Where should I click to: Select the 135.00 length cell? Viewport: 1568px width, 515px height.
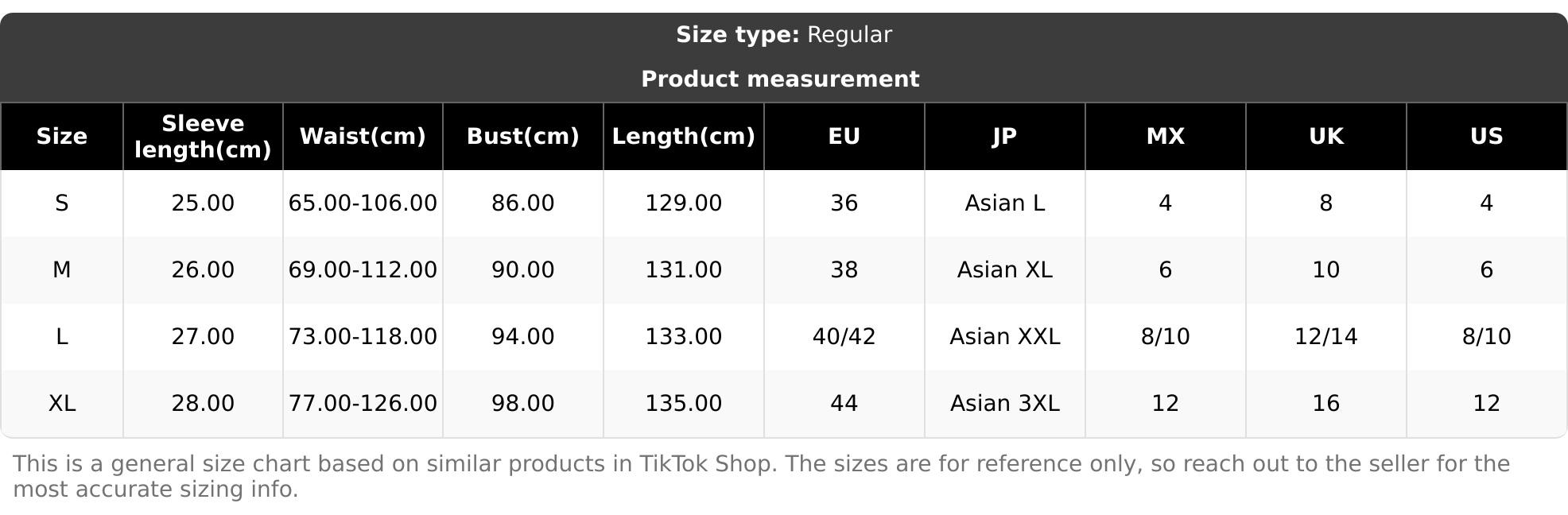click(683, 404)
